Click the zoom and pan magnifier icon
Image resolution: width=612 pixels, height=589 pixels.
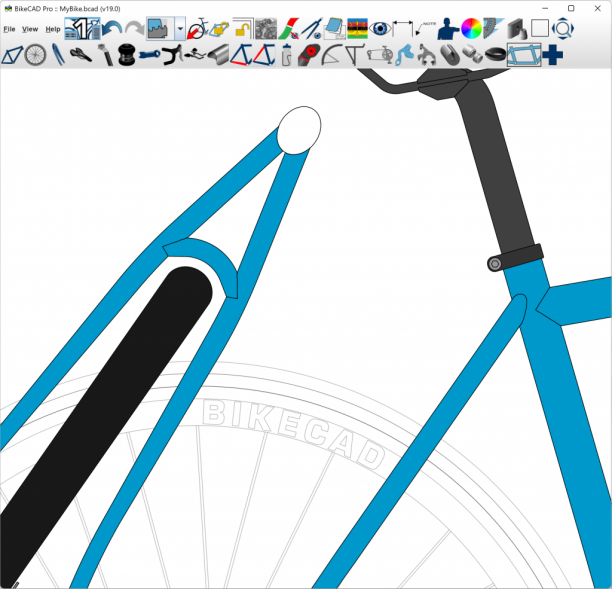coord(562,28)
